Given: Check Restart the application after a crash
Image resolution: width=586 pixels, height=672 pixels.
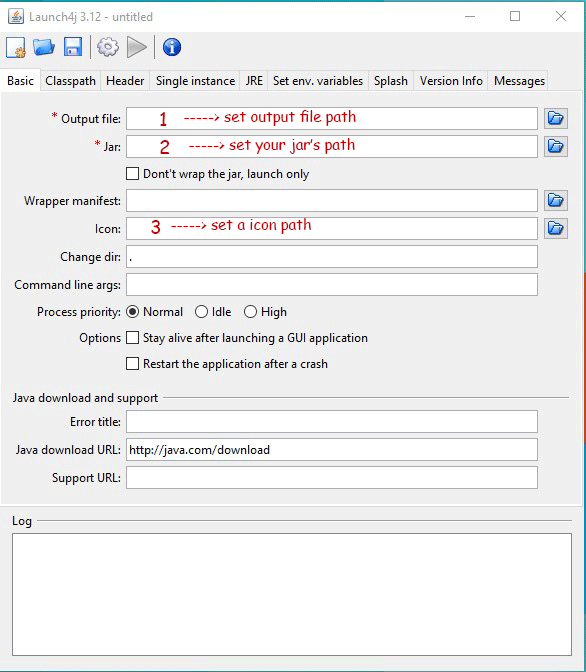Looking at the screenshot, I should (132, 363).
